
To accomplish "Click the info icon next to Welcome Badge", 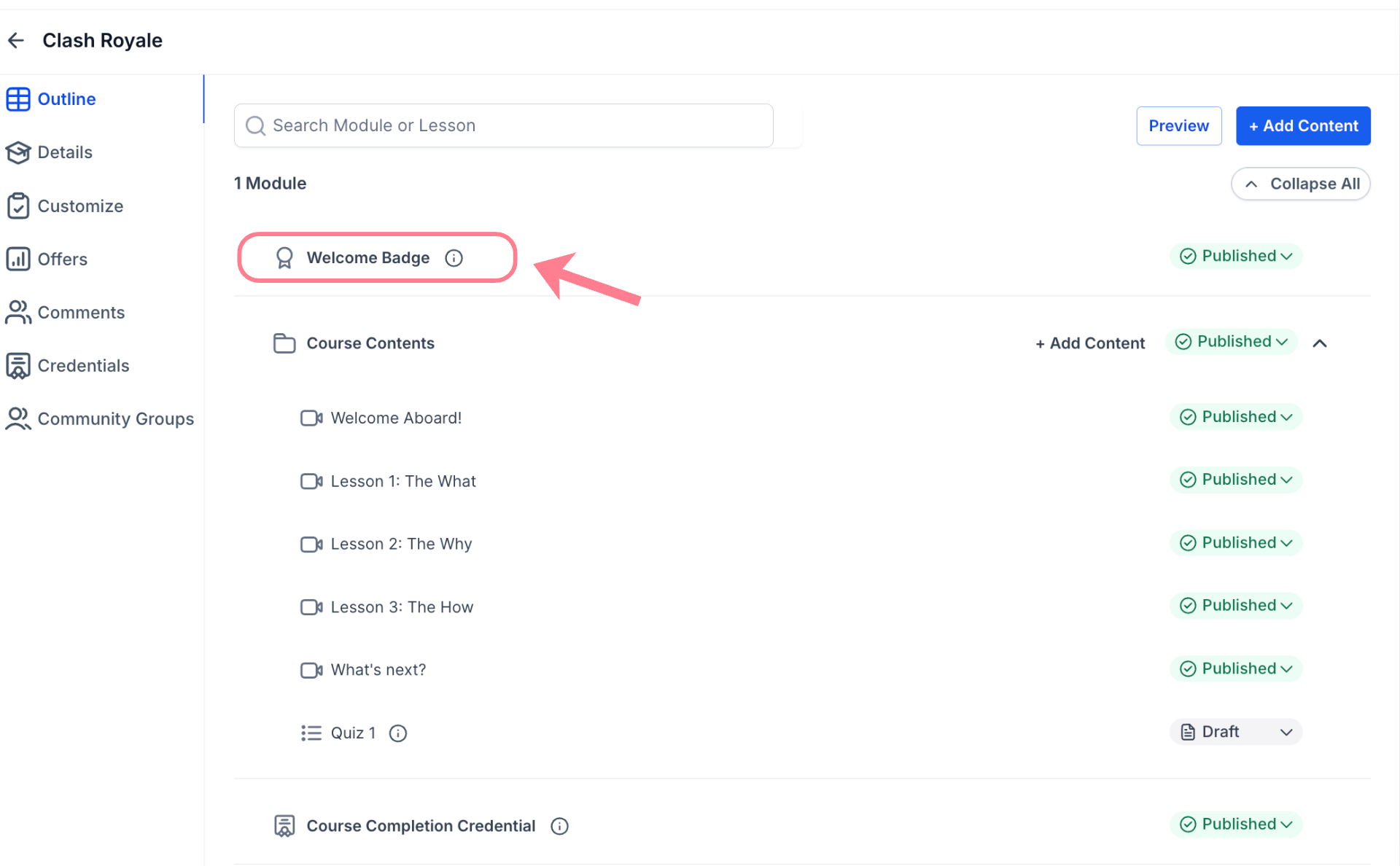I will (x=454, y=258).
